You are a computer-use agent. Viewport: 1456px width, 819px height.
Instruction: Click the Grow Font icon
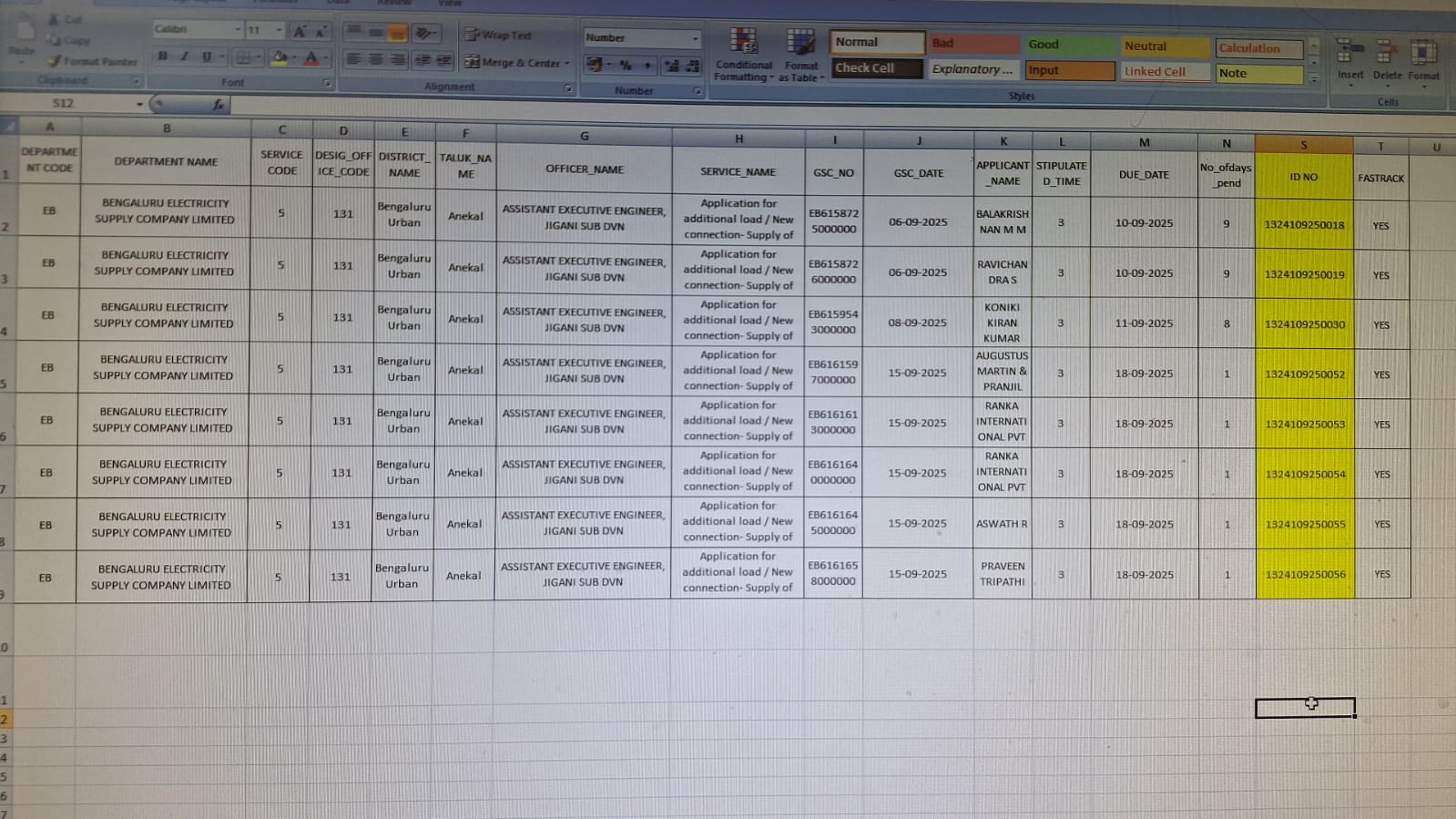click(299, 31)
